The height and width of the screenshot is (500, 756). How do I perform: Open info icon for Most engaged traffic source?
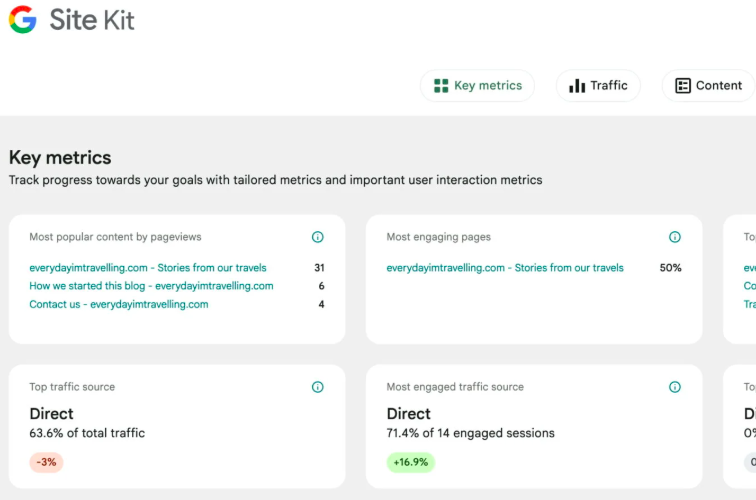tap(675, 387)
